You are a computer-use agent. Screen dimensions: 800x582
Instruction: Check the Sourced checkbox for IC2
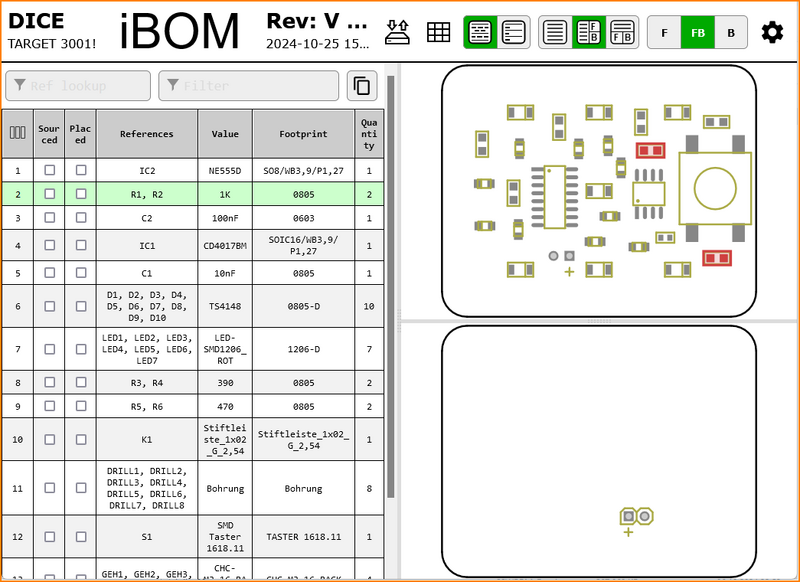point(47,170)
